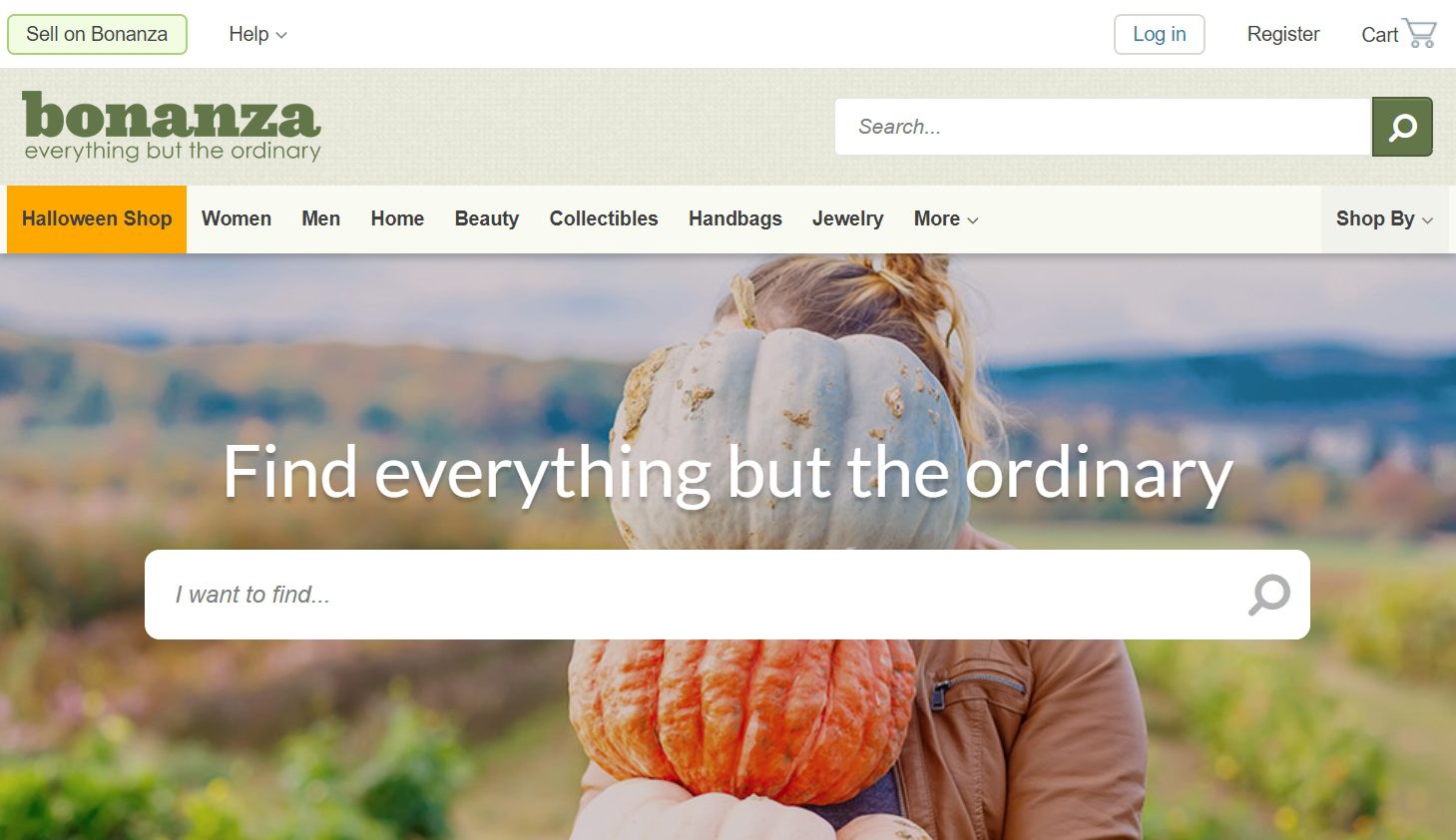Image resolution: width=1456 pixels, height=840 pixels.
Task: Click the green header search magnifier button
Action: [x=1402, y=127]
